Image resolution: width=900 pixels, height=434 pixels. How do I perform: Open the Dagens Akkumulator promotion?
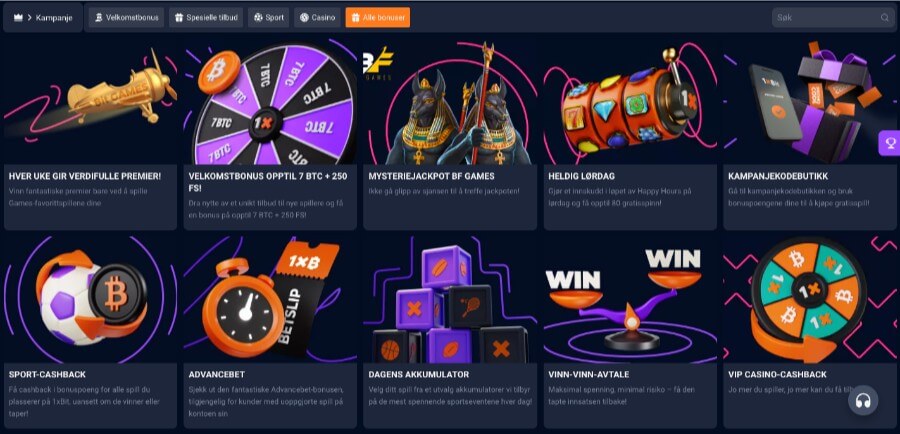point(450,331)
